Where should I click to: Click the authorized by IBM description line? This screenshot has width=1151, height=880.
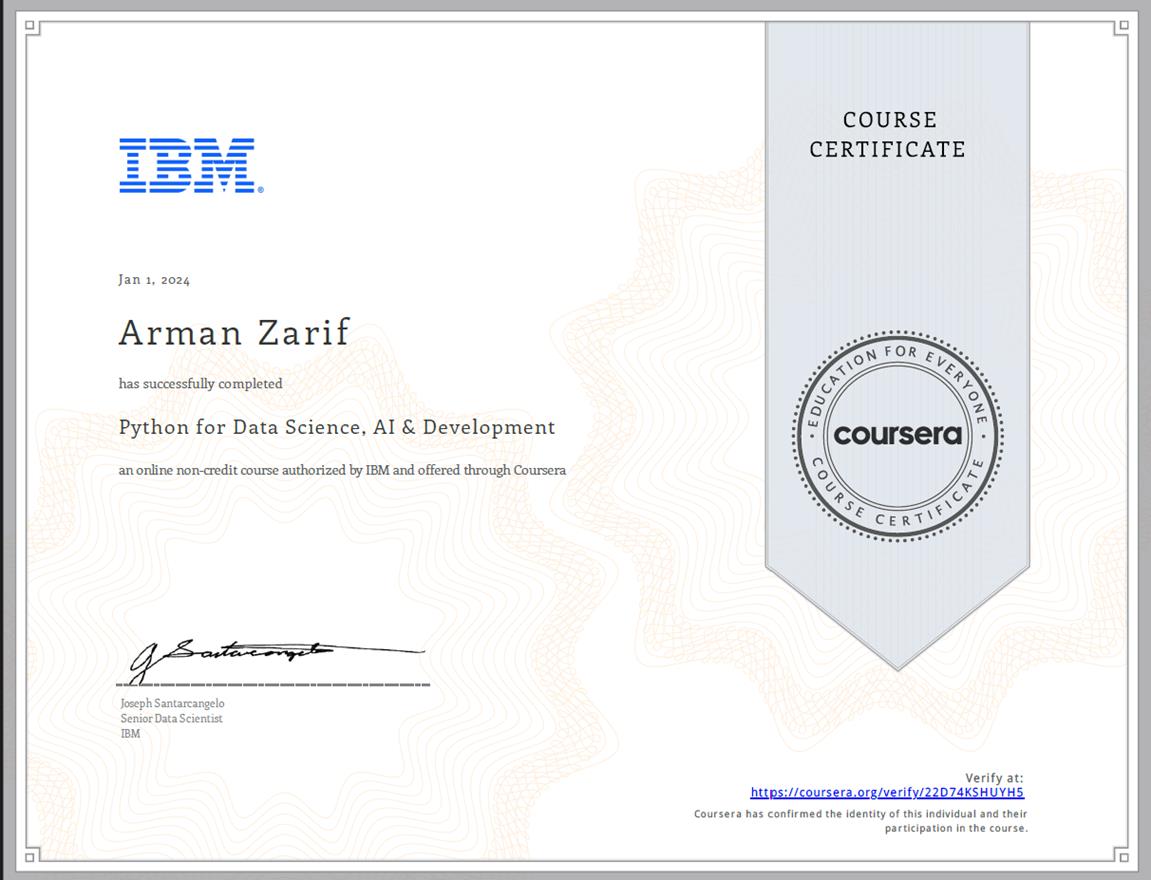(341, 468)
